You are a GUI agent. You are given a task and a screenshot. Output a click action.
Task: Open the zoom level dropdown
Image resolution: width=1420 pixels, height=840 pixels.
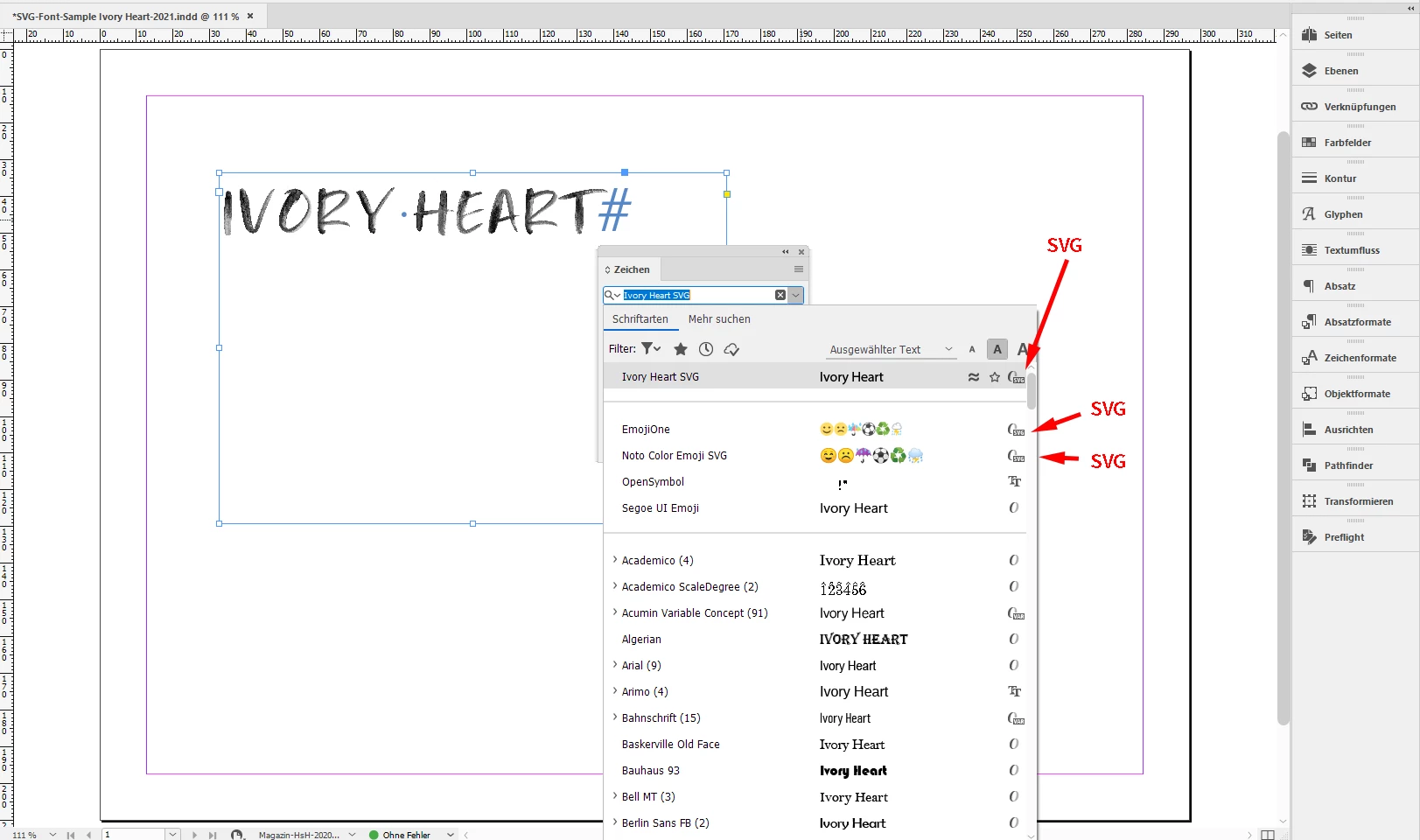point(52,835)
